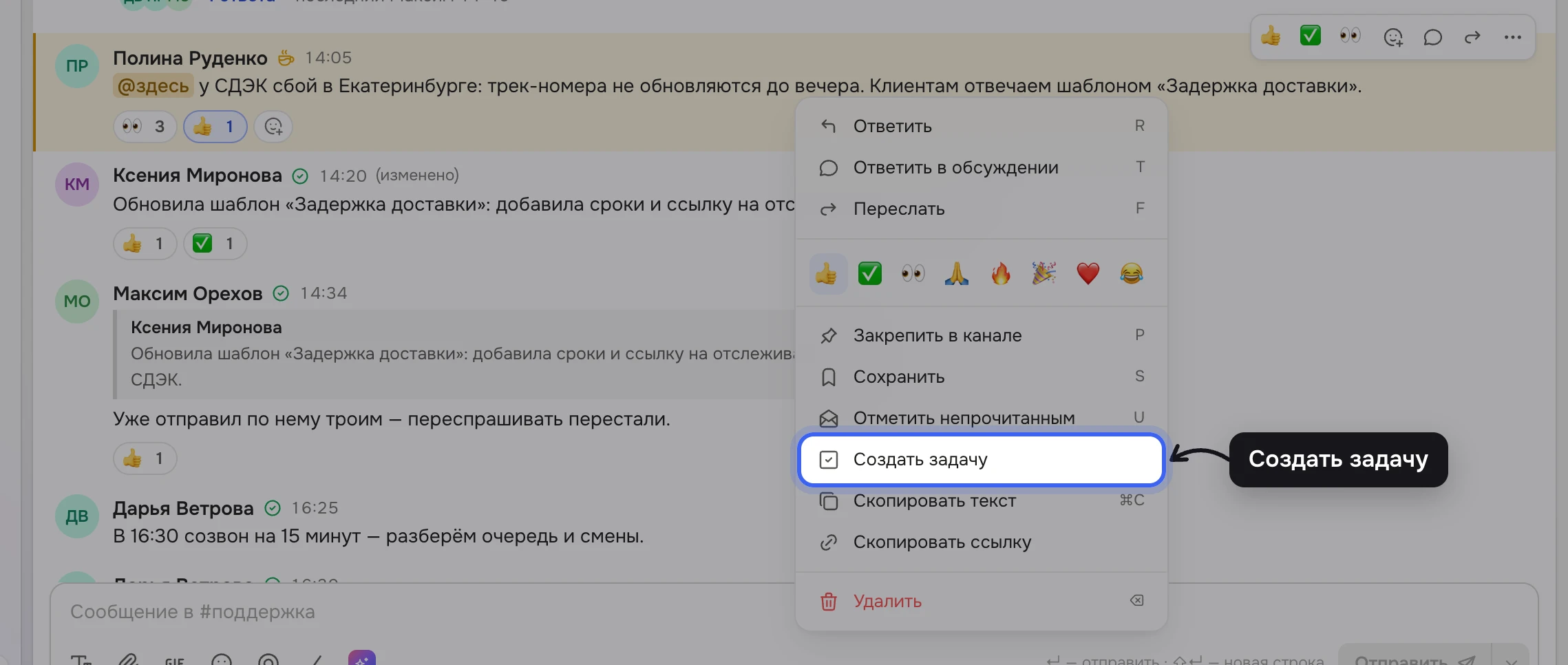The width and height of the screenshot is (1568, 665).
Task: Toggle checkmark reaction on Ксения Миронова's message
Action: [215, 244]
